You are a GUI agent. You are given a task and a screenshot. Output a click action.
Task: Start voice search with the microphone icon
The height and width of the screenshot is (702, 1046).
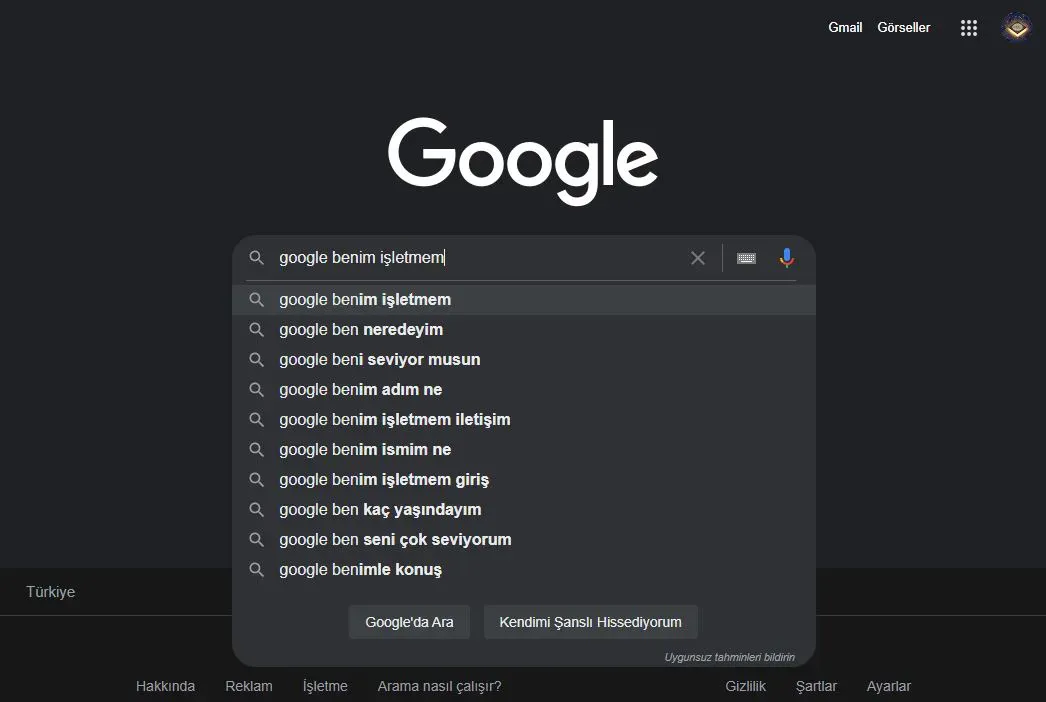coord(787,258)
